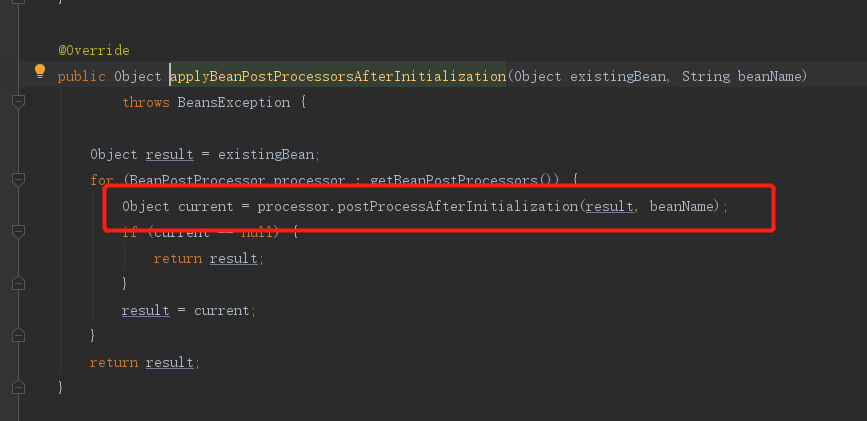Click fold end marker beside if closing brace
The image size is (867, 421).
[18, 284]
